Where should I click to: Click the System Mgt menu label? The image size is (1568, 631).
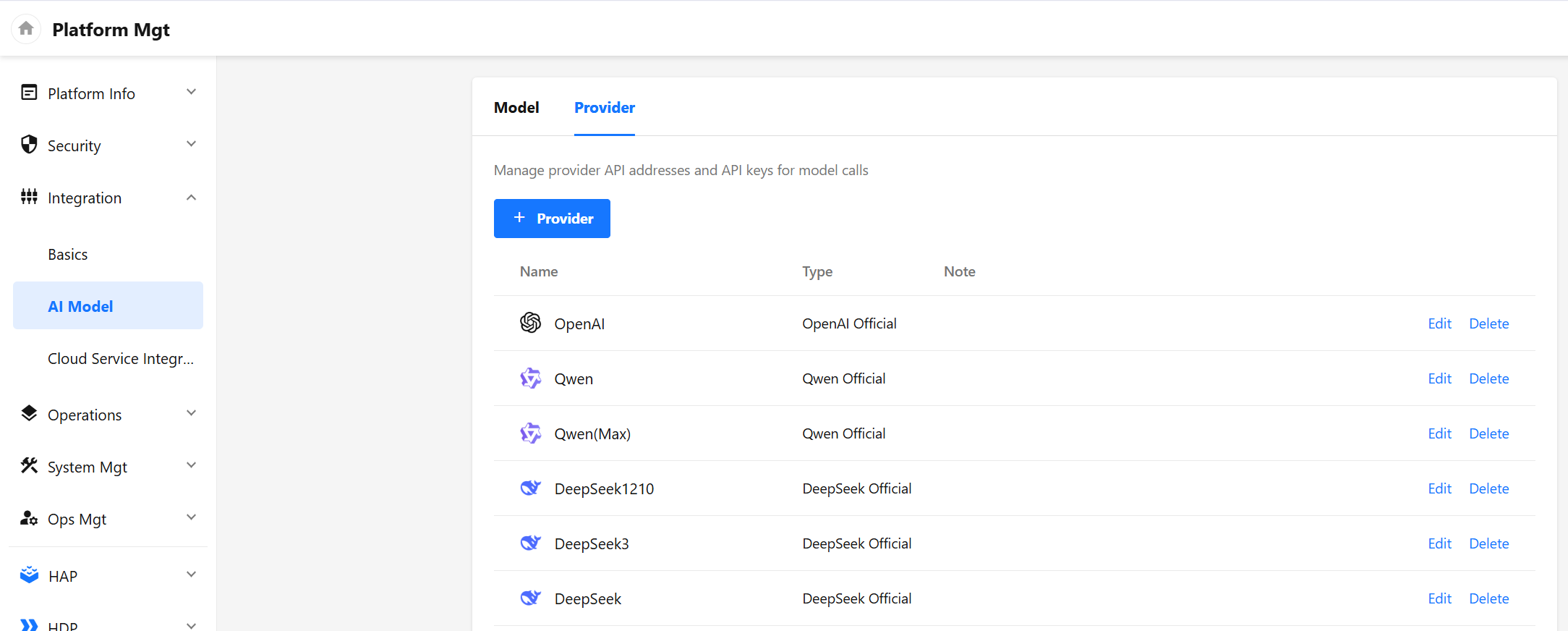(88, 467)
